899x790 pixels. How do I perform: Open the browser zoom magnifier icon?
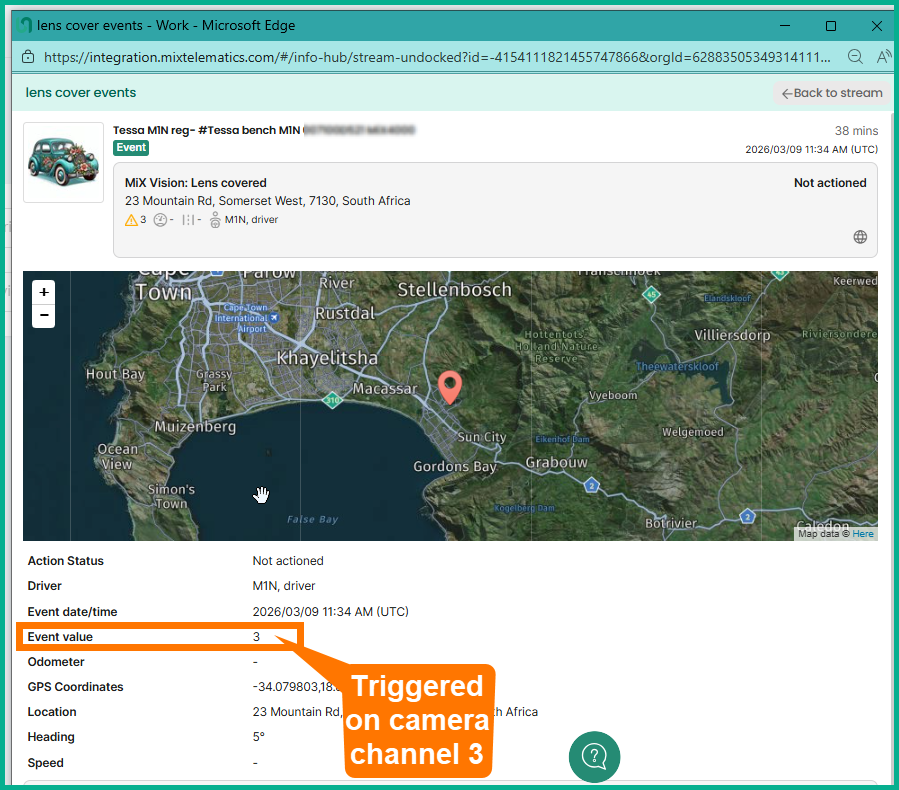(x=855, y=57)
